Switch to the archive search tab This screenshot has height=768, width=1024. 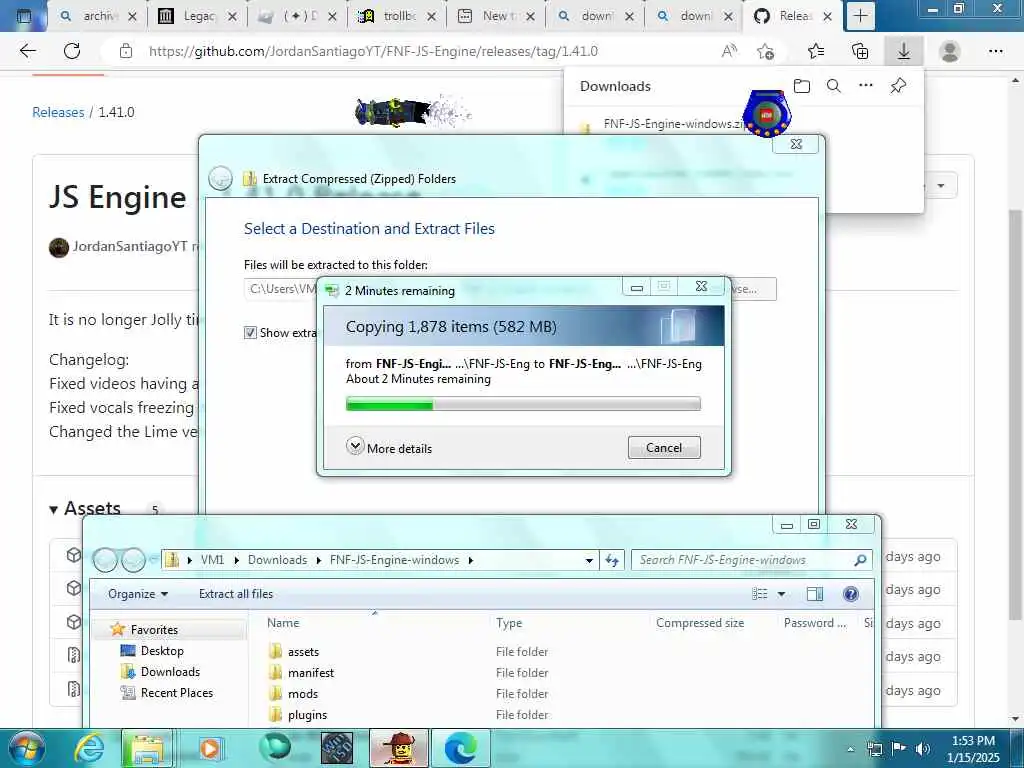click(99, 16)
